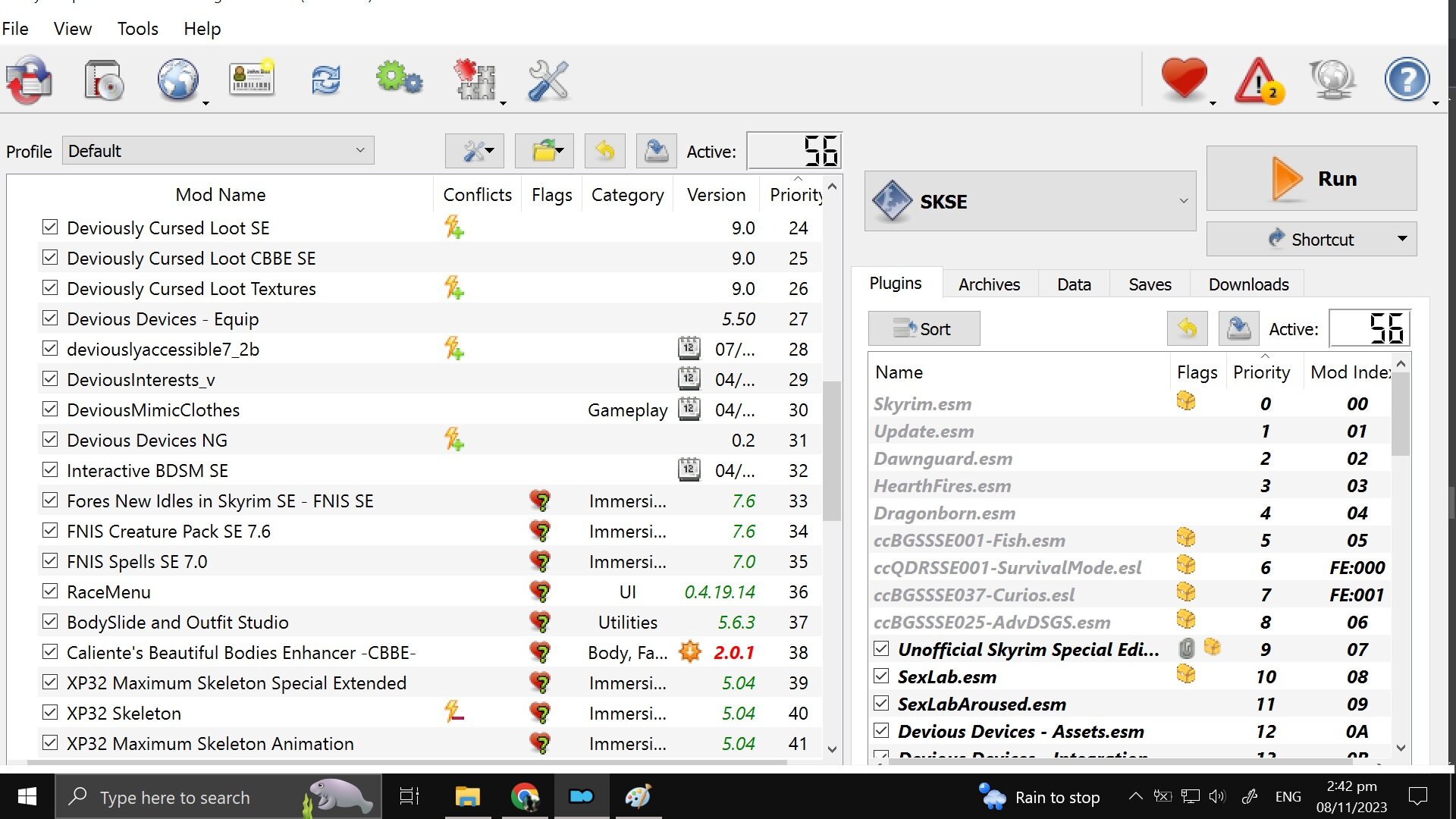
Task: Uncheck BodySlide and Outfit Studio
Action: click(x=50, y=621)
